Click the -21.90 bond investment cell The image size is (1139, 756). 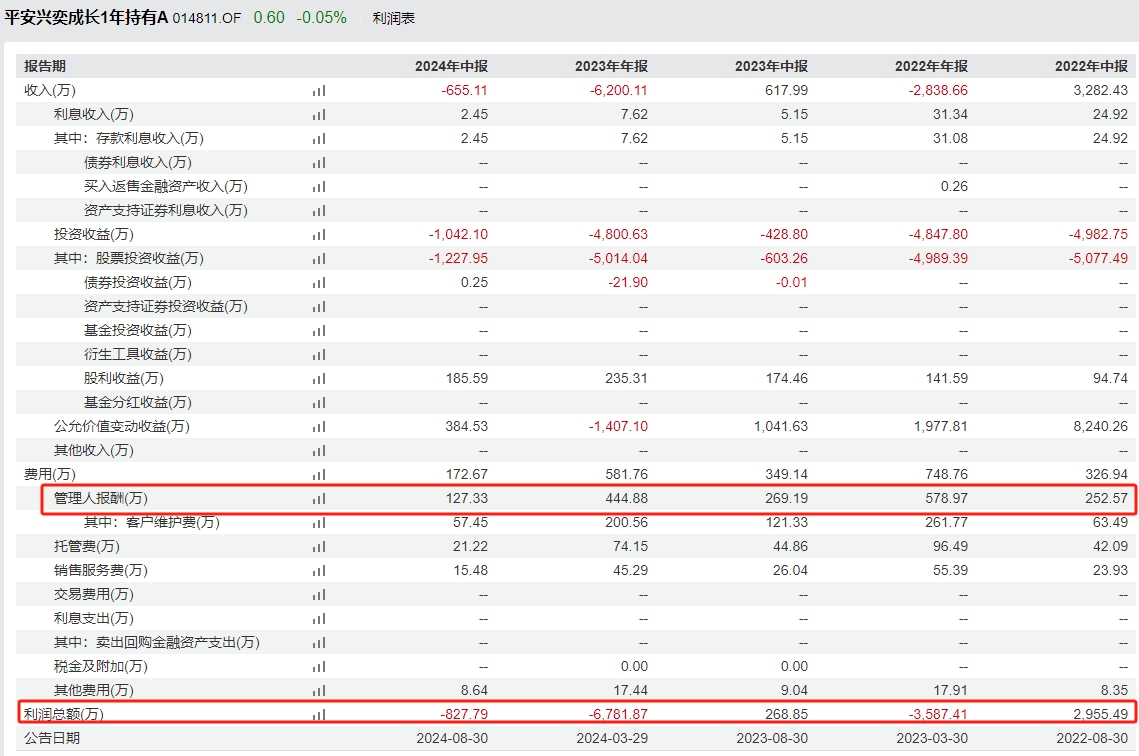pyautogui.click(x=628, y=282)
